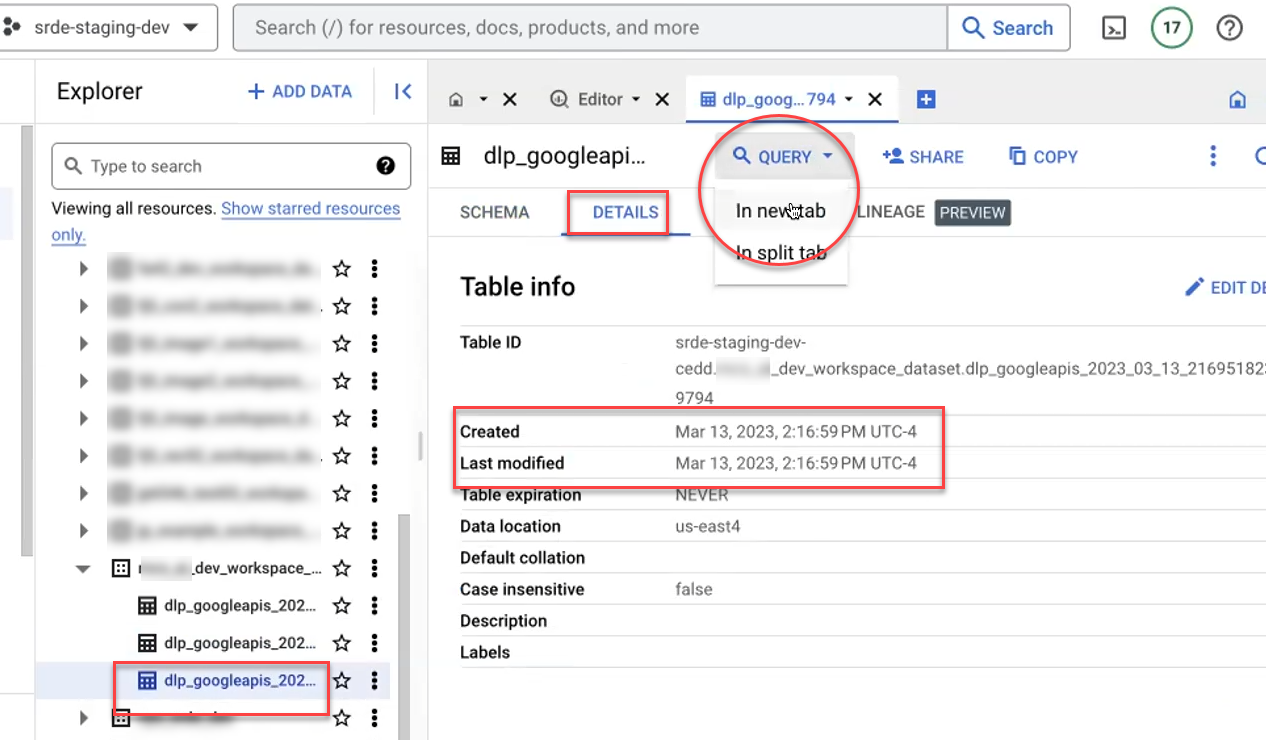This screenshot has width=1266, height=740.
Task: Focus the top resource search field
Action: (590, 28)
